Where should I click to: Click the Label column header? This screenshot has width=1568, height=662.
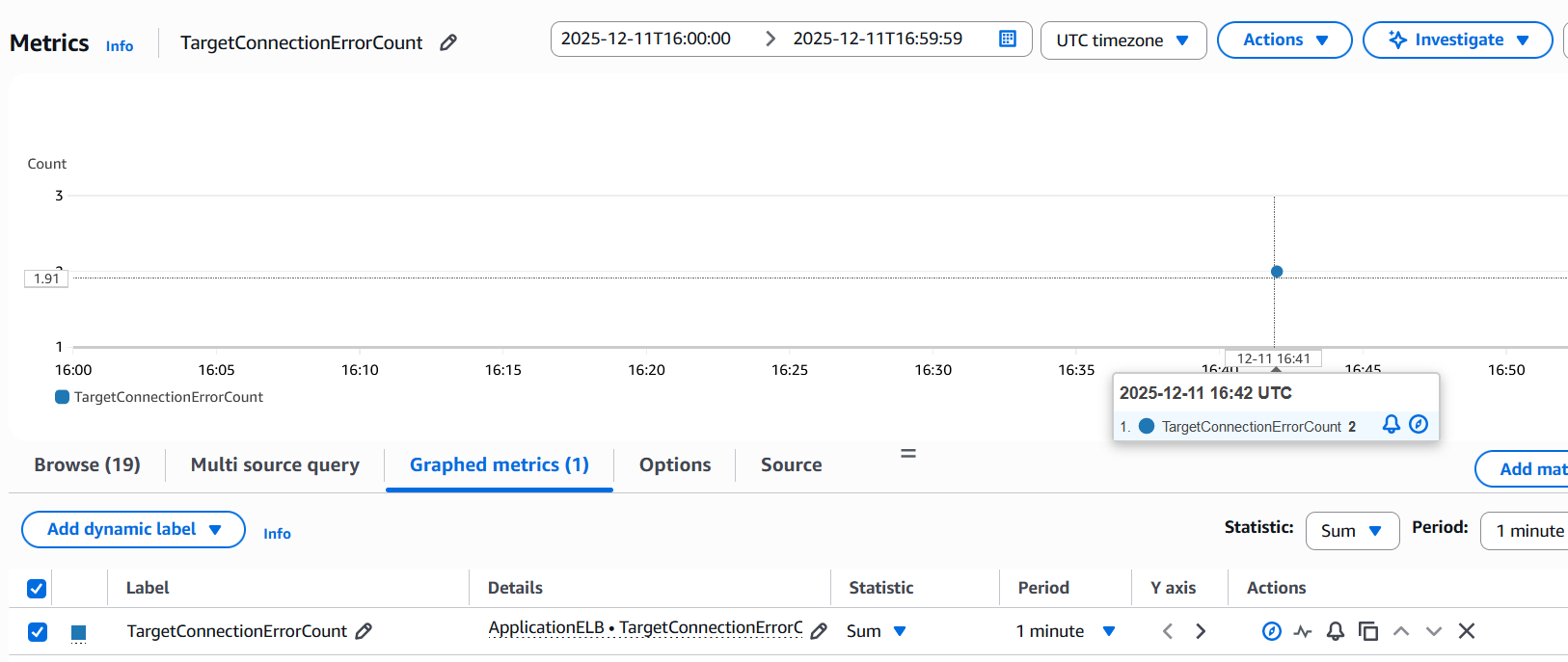(148, 588)
